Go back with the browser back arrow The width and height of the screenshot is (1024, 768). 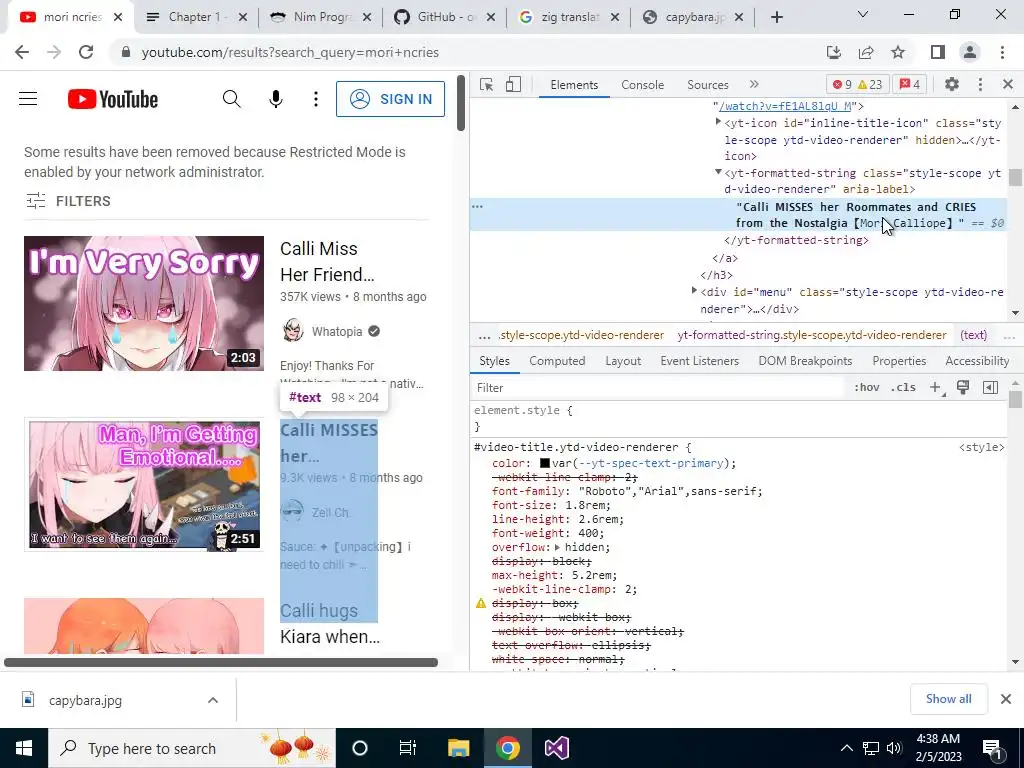point(22,52)
